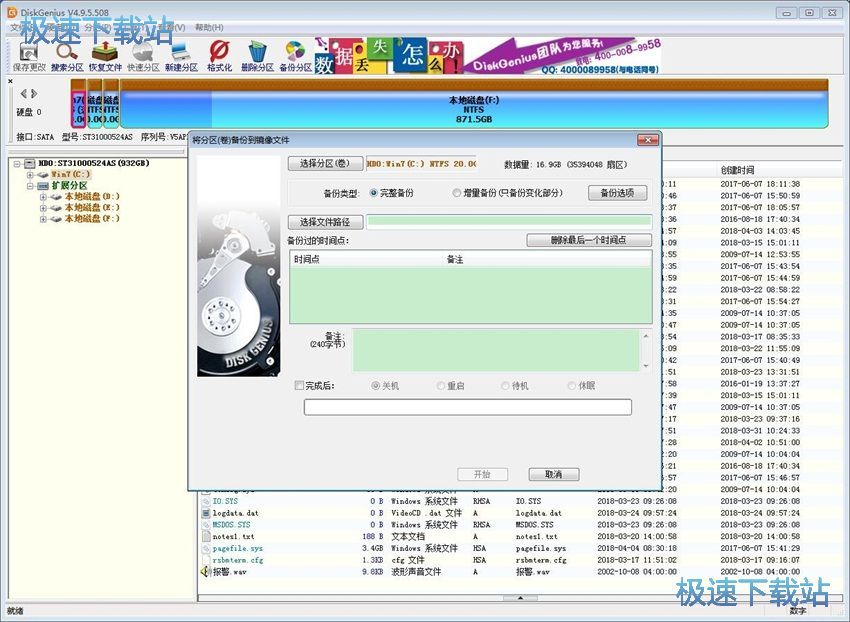
Task: Choose the standby (待机) radio
Action: (505, 386)
